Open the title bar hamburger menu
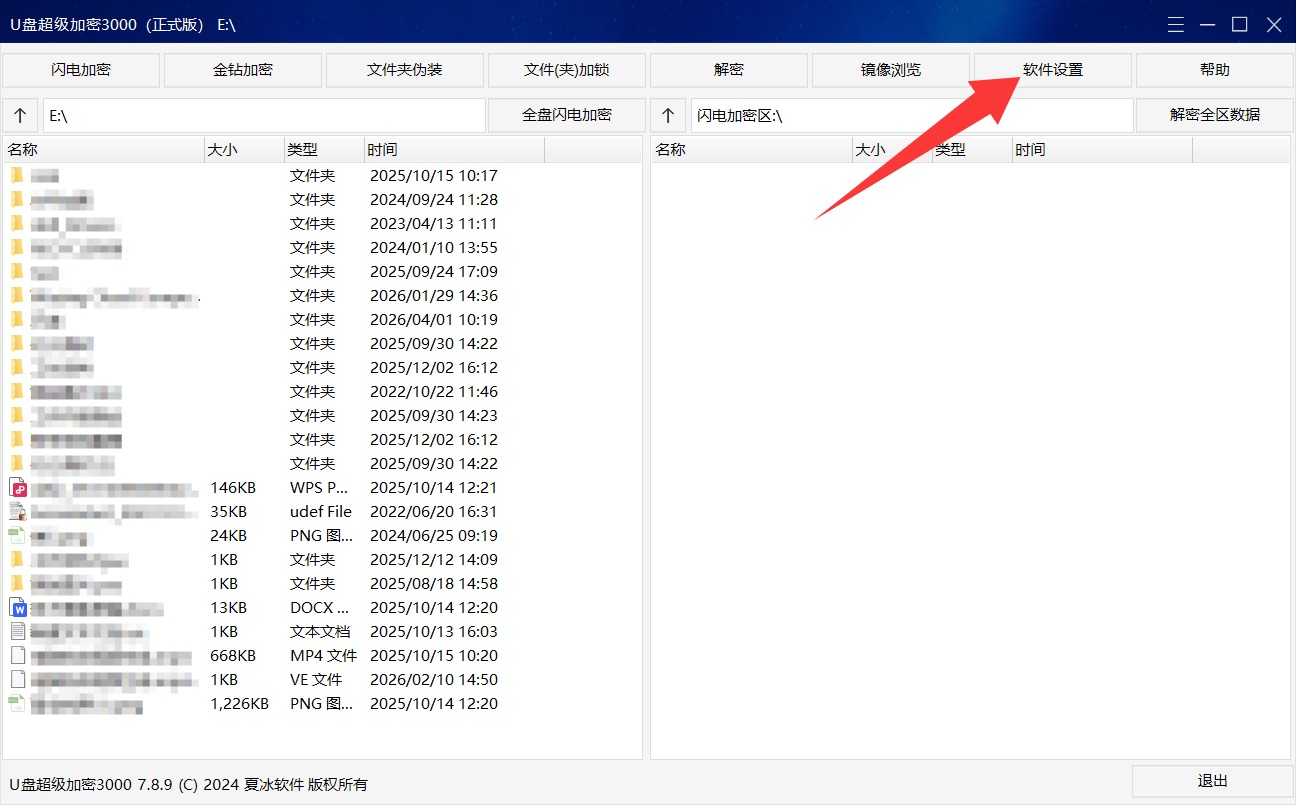The image size is (1296, 805). pos(1176,25)
